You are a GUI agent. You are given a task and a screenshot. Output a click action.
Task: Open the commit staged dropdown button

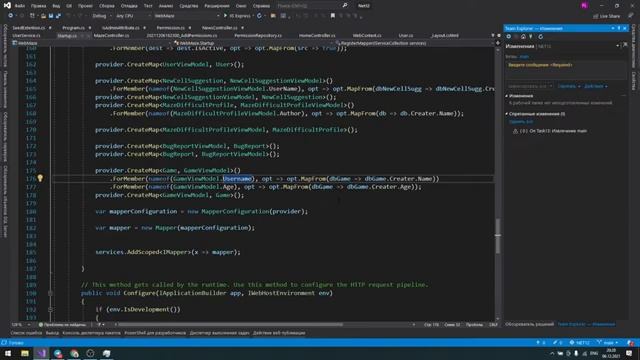(x=530, y=86)
